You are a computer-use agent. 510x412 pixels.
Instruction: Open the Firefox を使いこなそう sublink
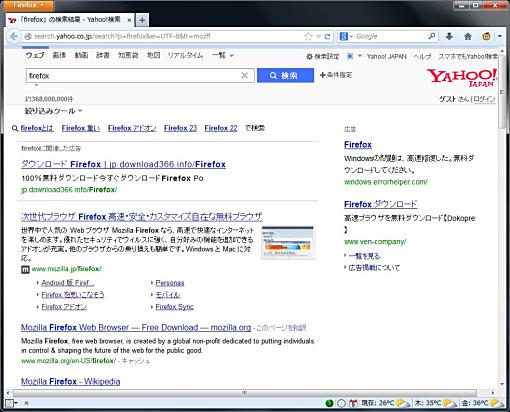tap(73, 295)
